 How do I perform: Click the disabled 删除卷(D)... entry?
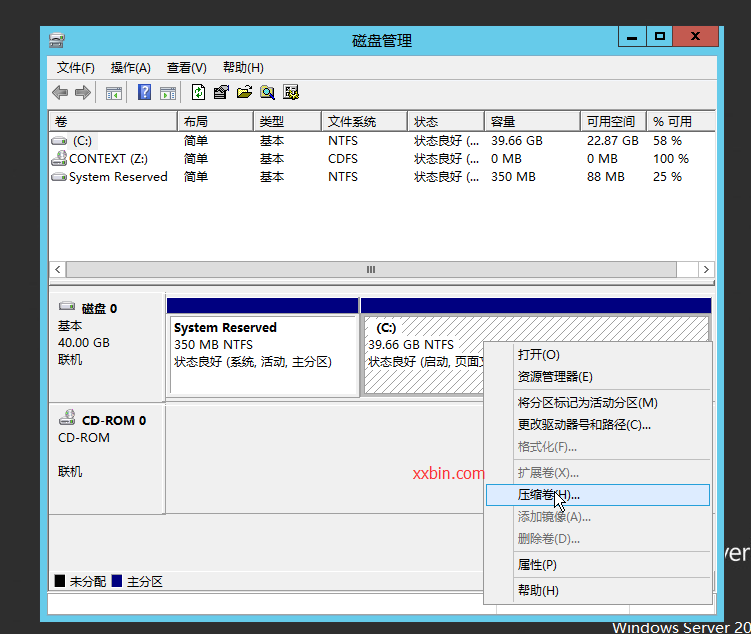[x=598, y=539]
